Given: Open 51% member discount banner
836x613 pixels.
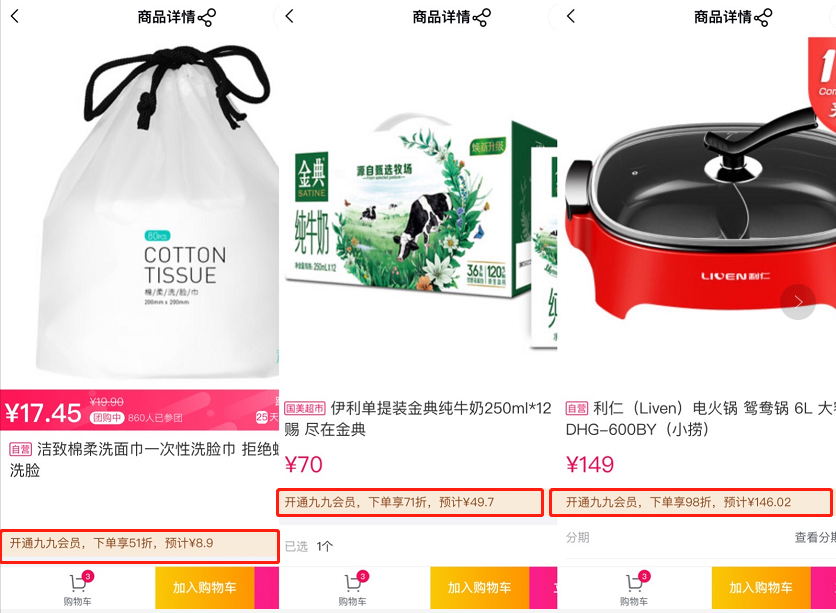Looking at the screenshot, I should 140,545.
